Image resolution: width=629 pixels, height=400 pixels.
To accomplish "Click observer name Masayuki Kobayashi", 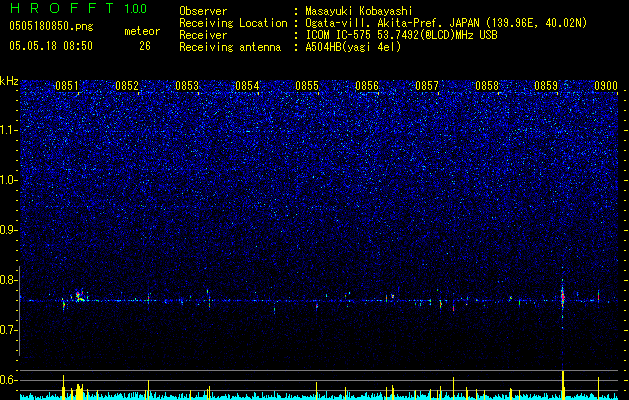I will pos(359,11).
